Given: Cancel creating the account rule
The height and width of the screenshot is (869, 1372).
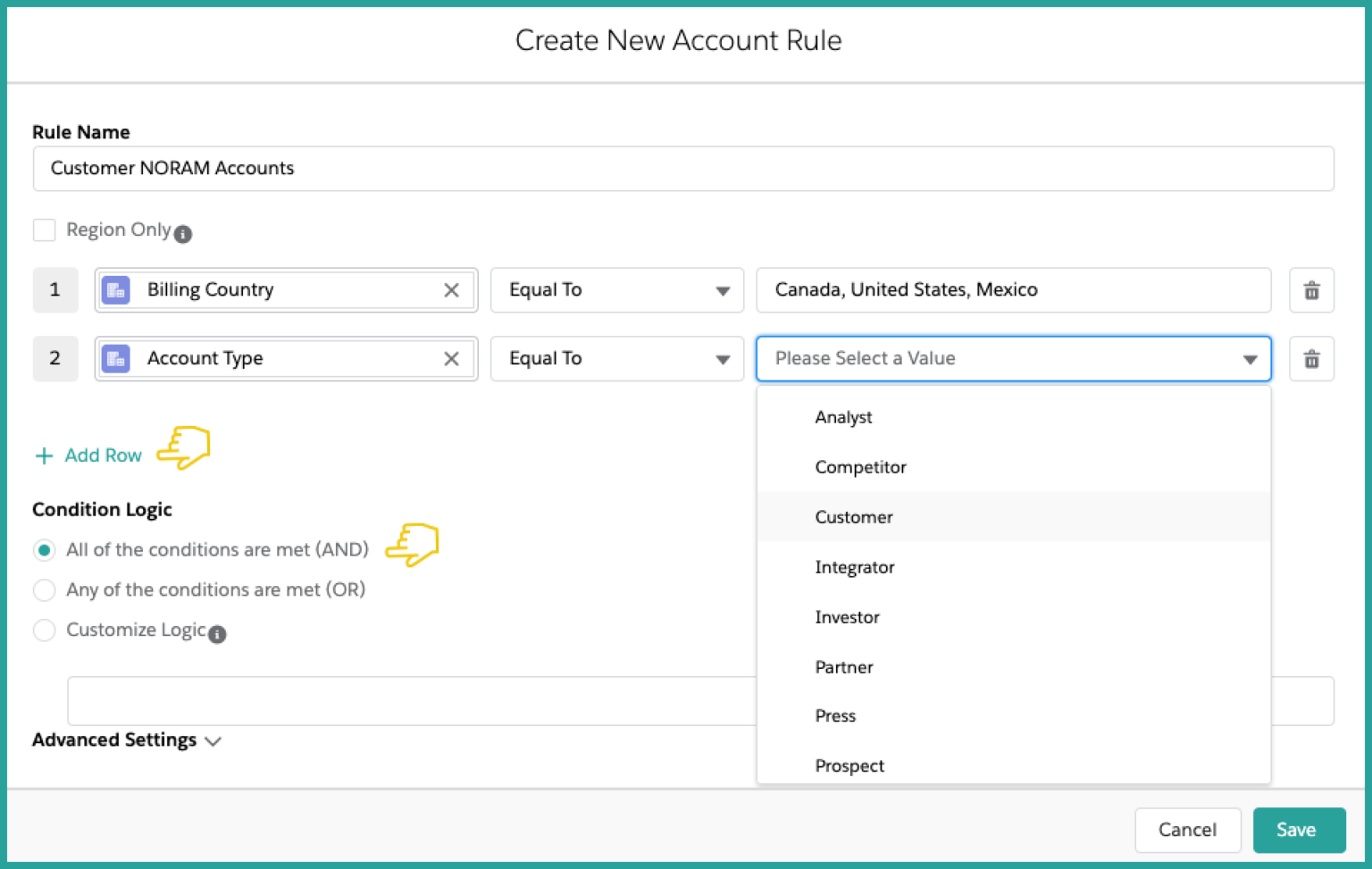Looking at the screenshot, I should click(x=1187, y=831).
